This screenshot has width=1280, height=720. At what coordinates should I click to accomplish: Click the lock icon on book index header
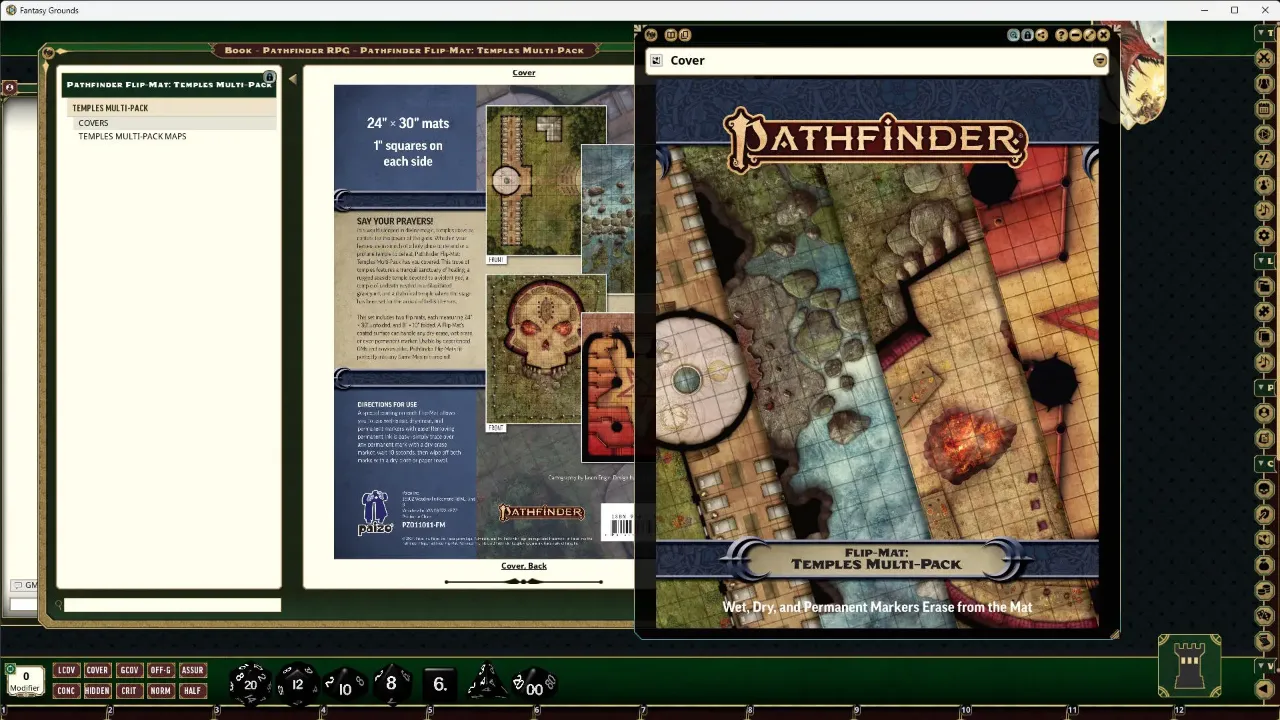269,77
